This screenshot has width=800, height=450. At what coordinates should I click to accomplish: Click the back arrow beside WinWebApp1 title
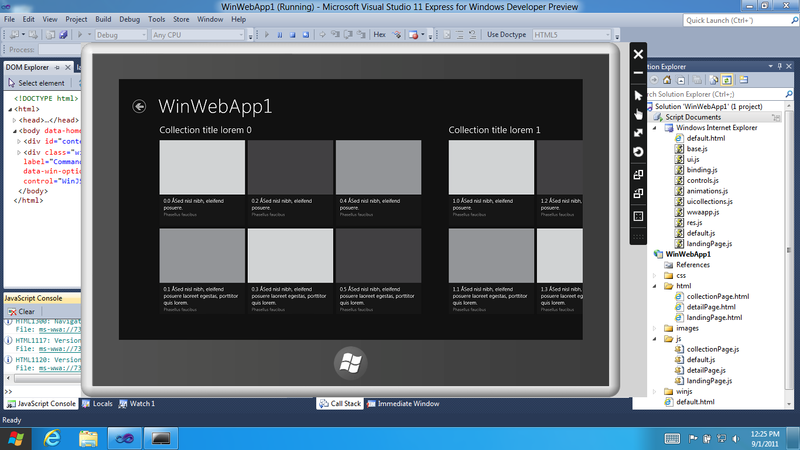click(139, 106)
